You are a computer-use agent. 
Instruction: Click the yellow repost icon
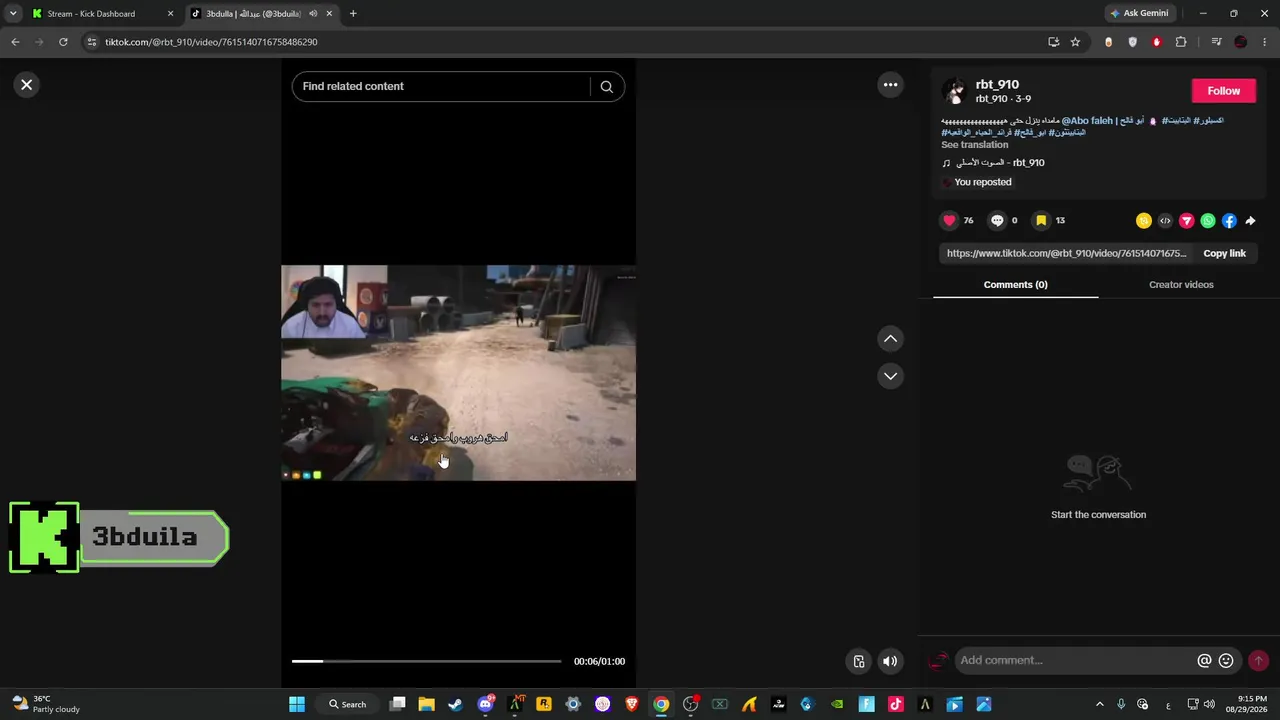tap(1144, 221)
